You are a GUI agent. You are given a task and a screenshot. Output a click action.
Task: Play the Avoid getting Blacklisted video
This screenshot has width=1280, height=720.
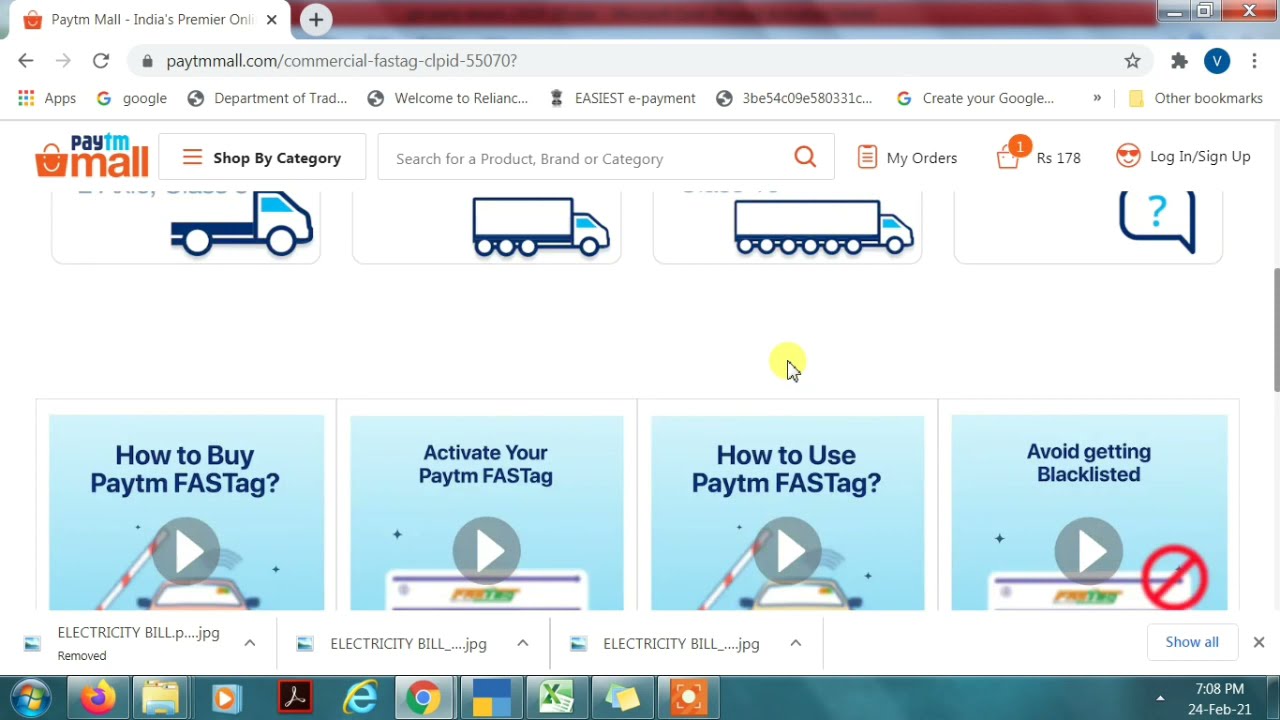click(x=1089, y=550)
